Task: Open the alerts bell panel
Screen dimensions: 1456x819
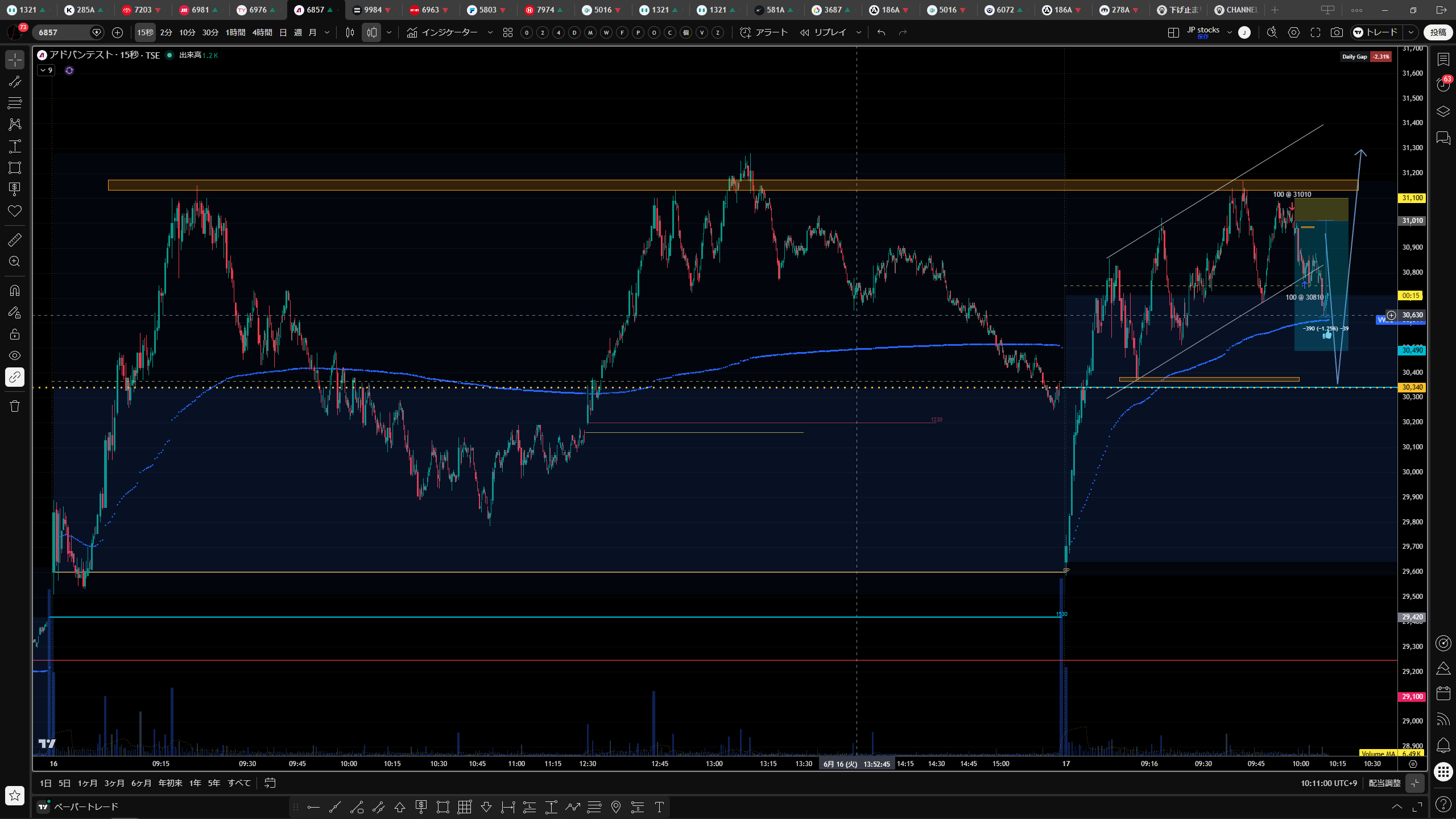Action: point(1443,745)
